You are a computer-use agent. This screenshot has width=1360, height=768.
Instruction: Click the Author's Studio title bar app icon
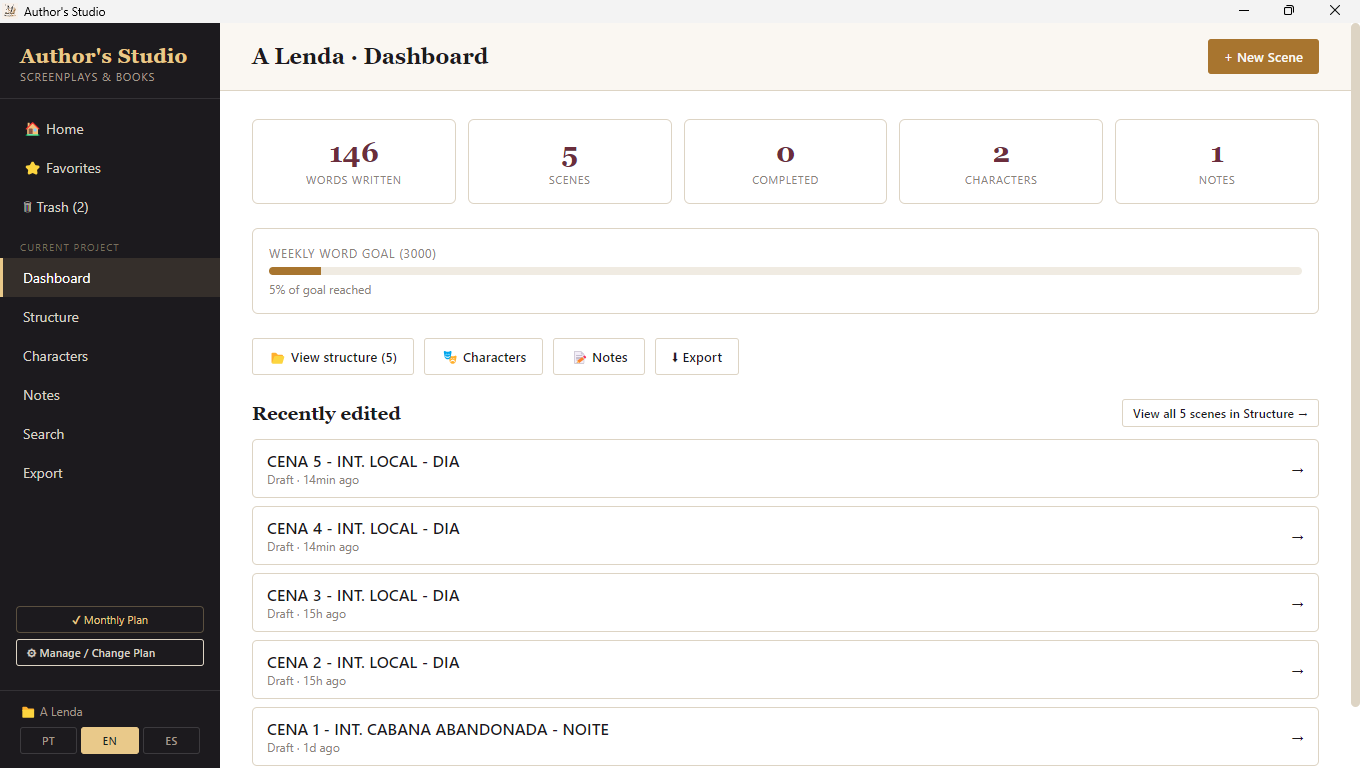11,11
